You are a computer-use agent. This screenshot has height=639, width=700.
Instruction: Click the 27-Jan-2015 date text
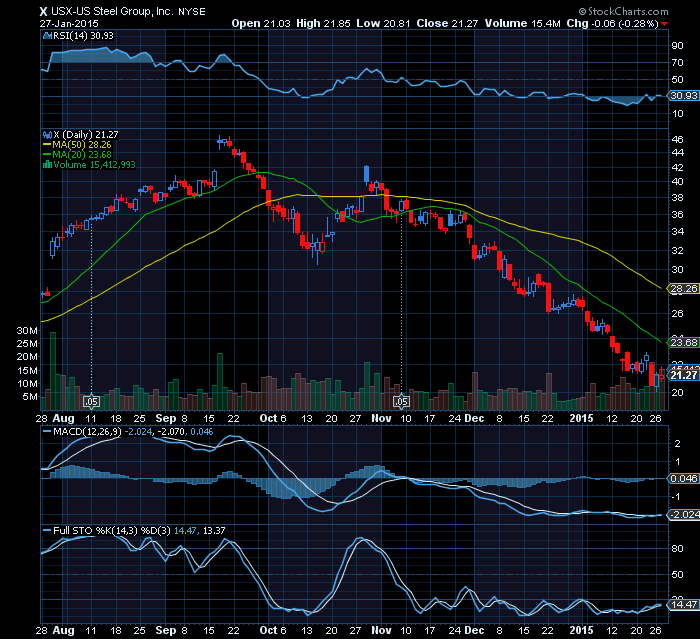point(69,24)
